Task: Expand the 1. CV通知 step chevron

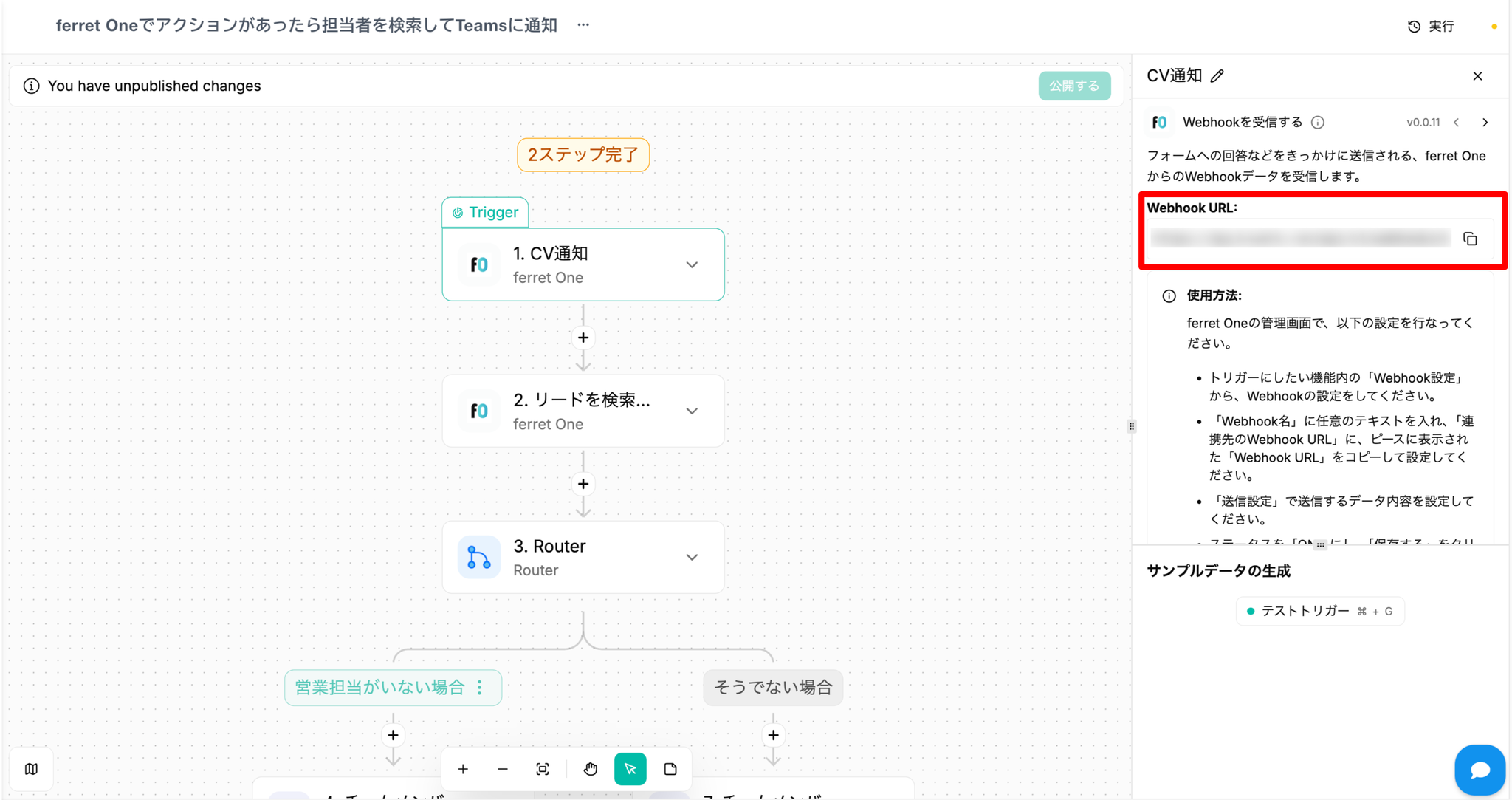Action: click(692, 264)
